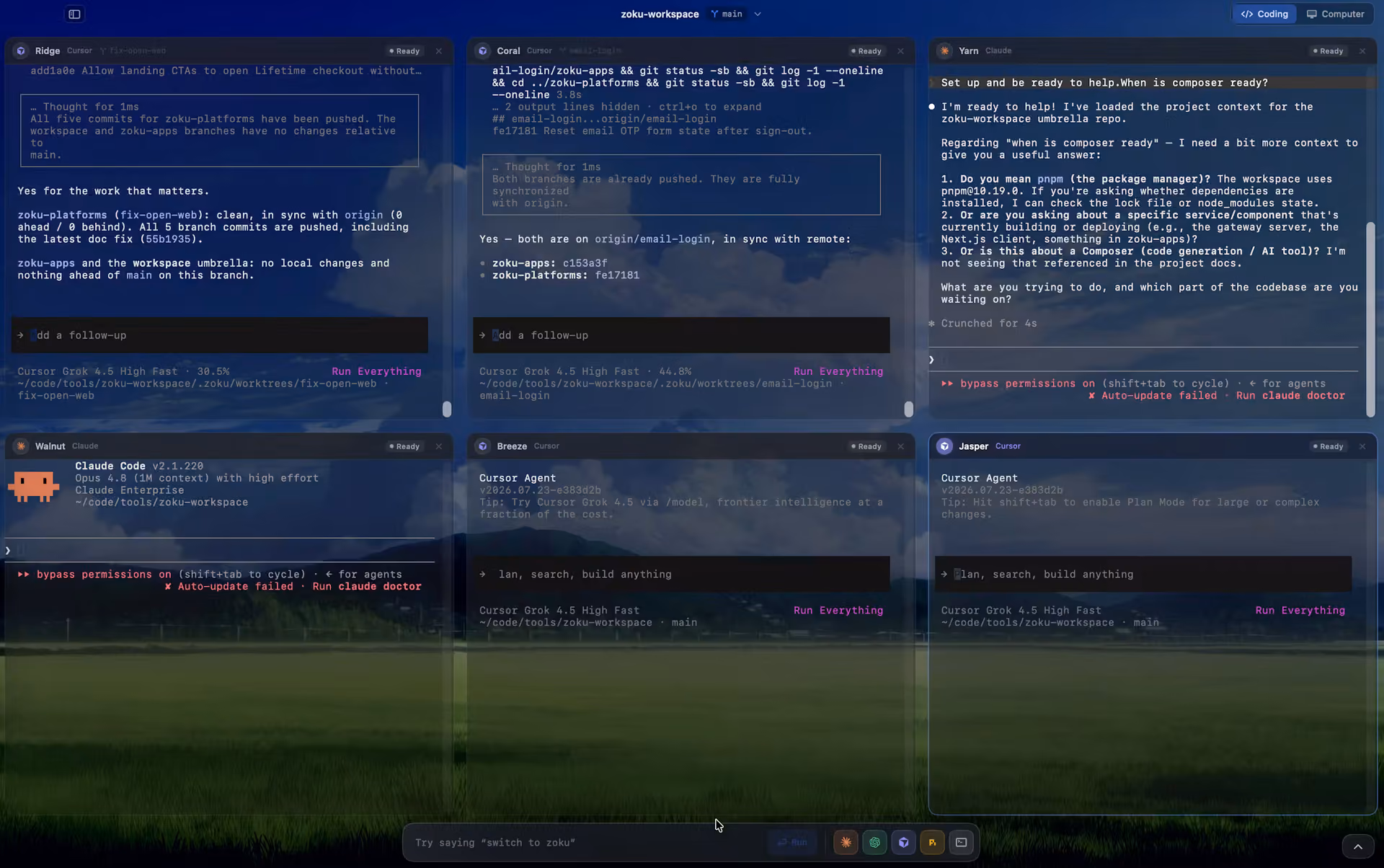The width and height of the screenshot is (1384, 868).
Task: Click the Breeze pane Cursor agent icon
Action: (x=483, y=446)
